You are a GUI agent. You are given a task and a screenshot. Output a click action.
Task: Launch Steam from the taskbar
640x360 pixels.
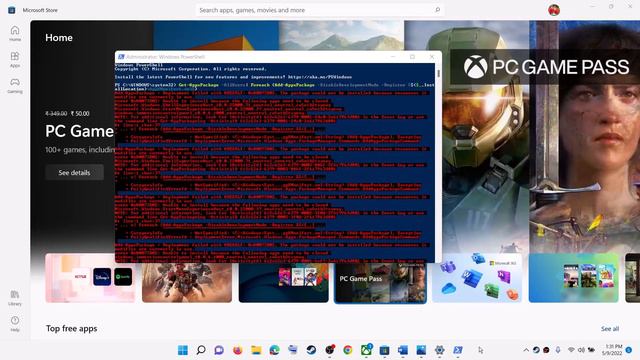(x=311, y=350)
